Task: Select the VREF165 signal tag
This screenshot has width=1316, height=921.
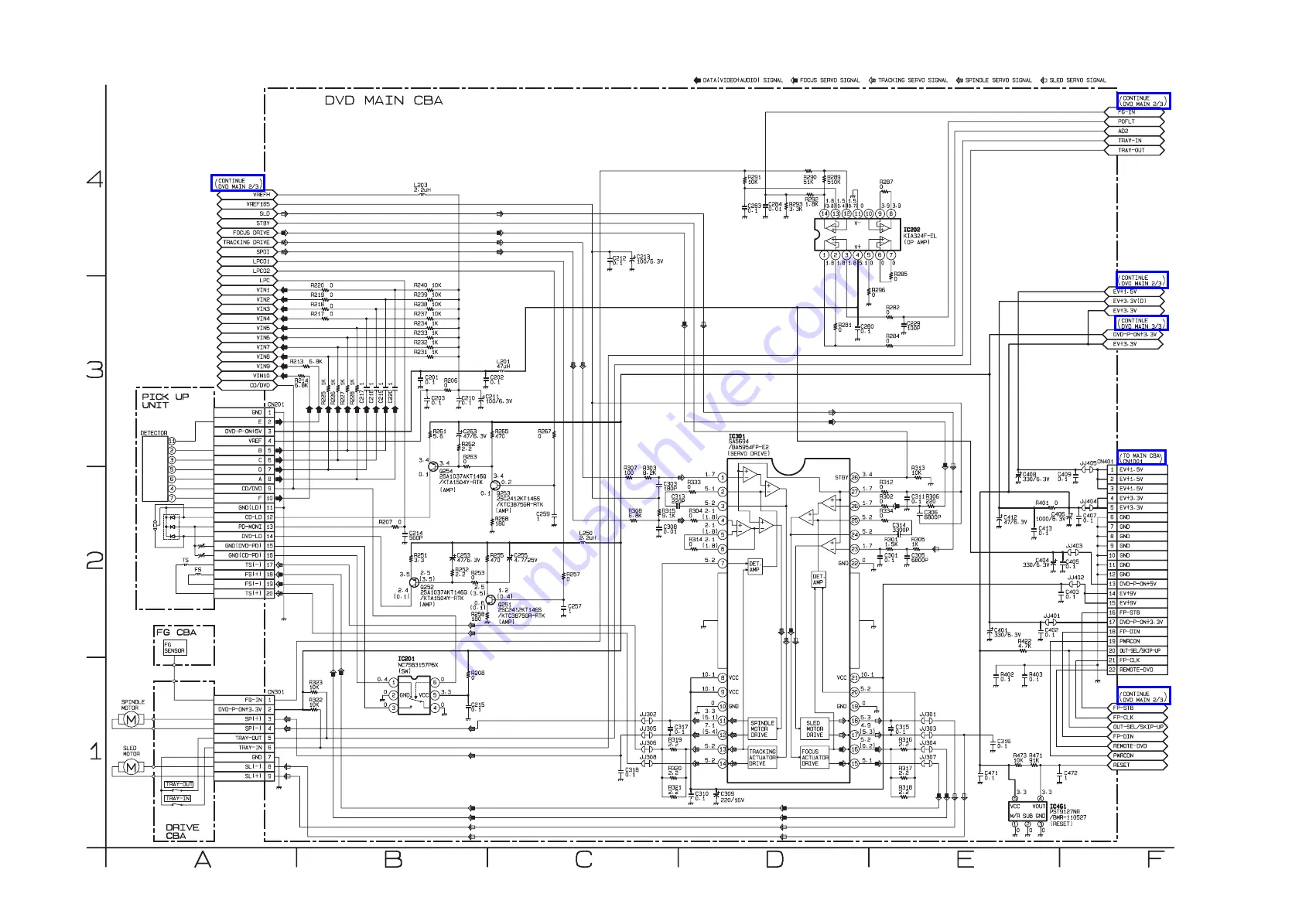Action: pos(246,204)
